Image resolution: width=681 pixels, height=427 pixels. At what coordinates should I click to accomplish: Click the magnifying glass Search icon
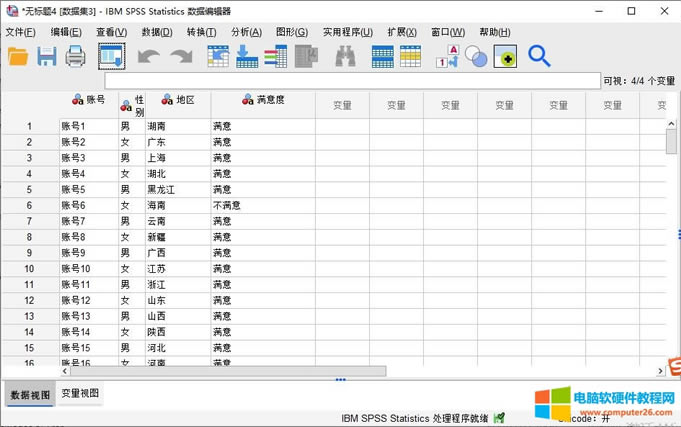(x=539, y=57)
